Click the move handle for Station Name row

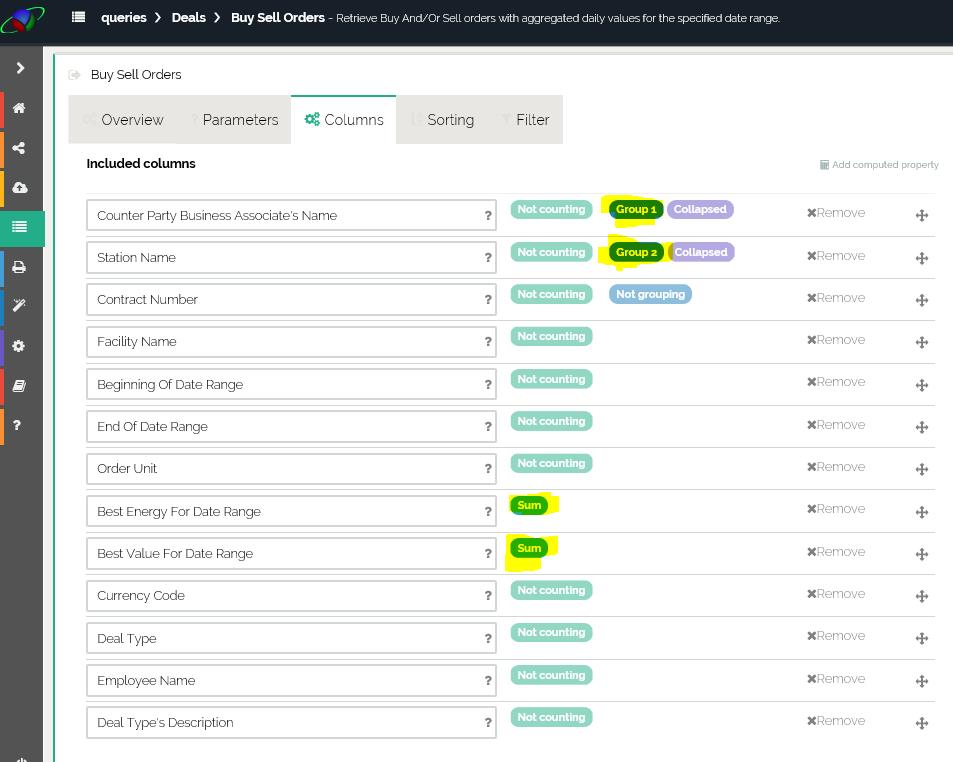coord(921,258)
